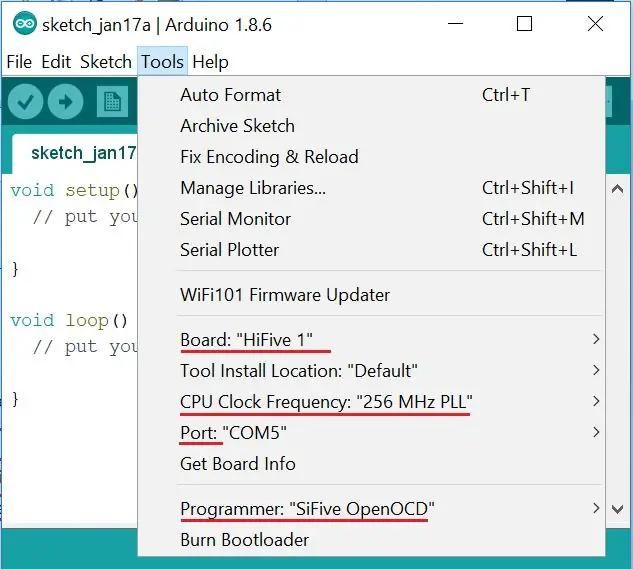
Task: Open Manage Libraries... entry
Action: (371, 188)
